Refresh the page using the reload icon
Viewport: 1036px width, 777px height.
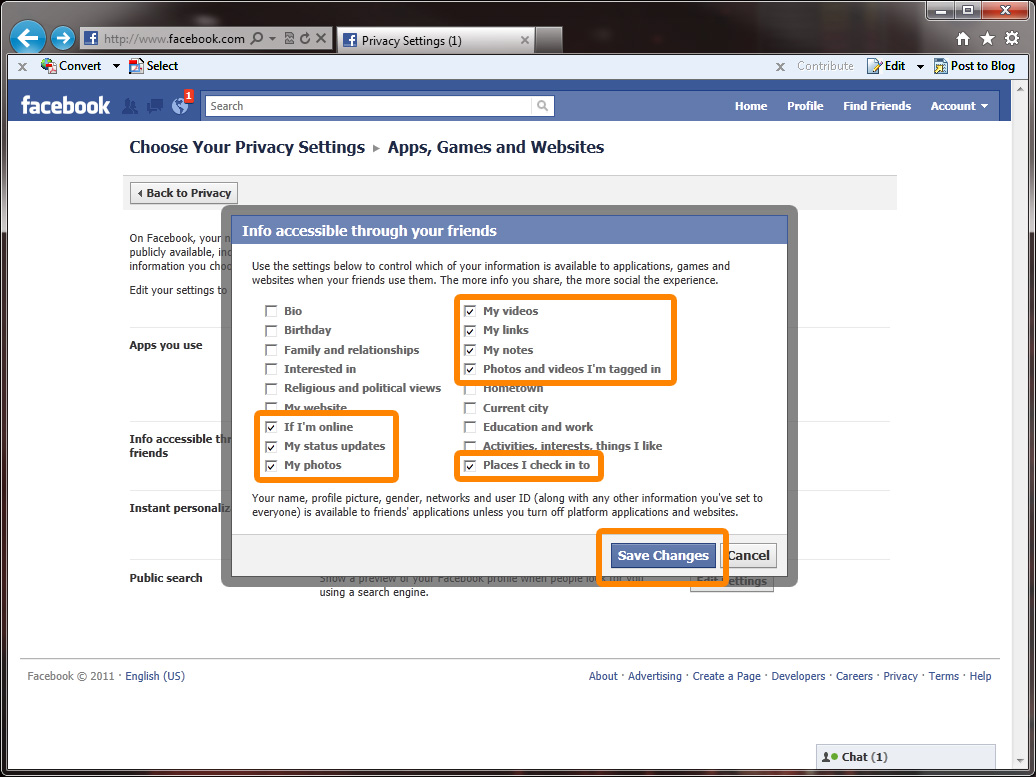point(305,39)
